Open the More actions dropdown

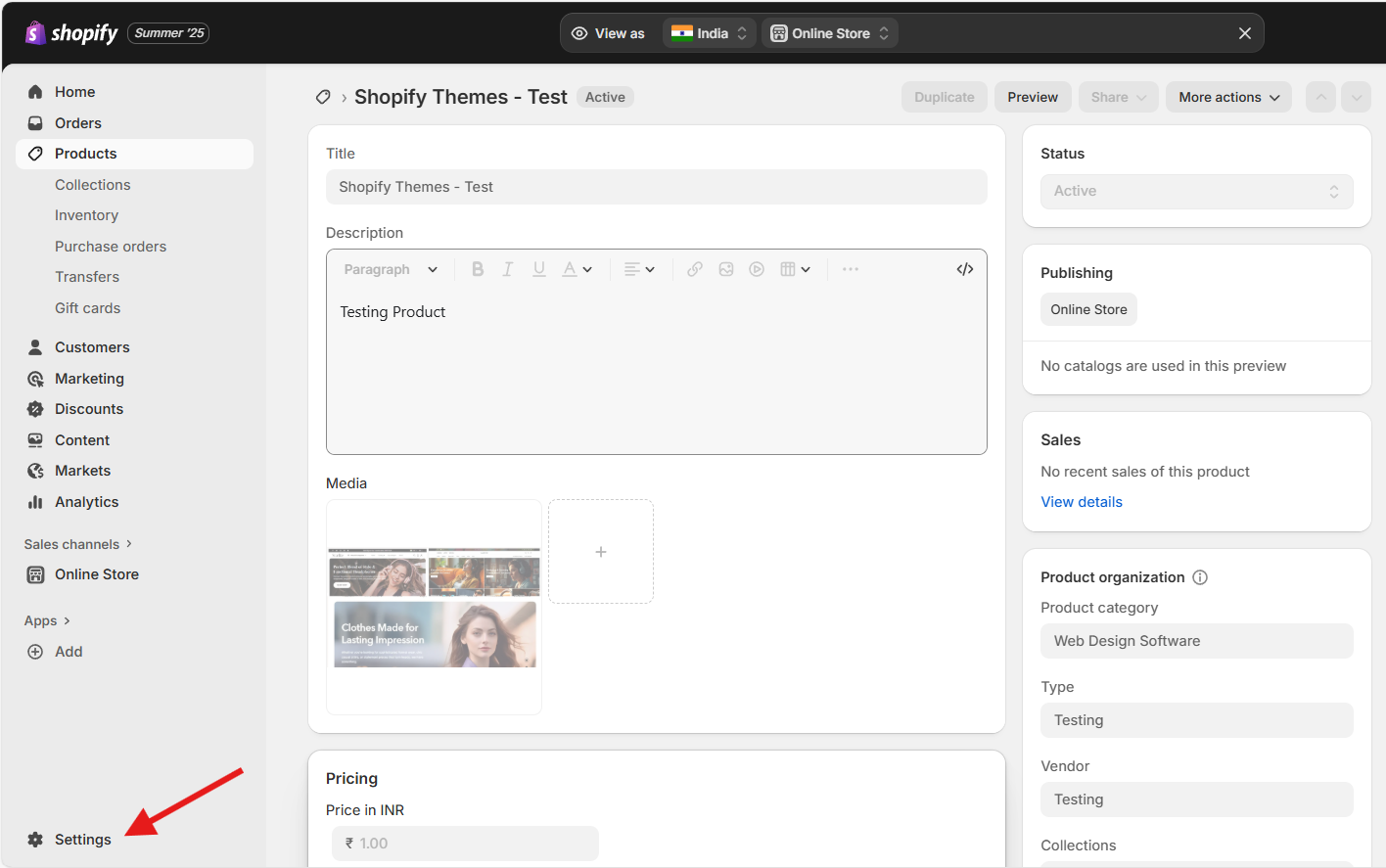tap(1228, 97)
